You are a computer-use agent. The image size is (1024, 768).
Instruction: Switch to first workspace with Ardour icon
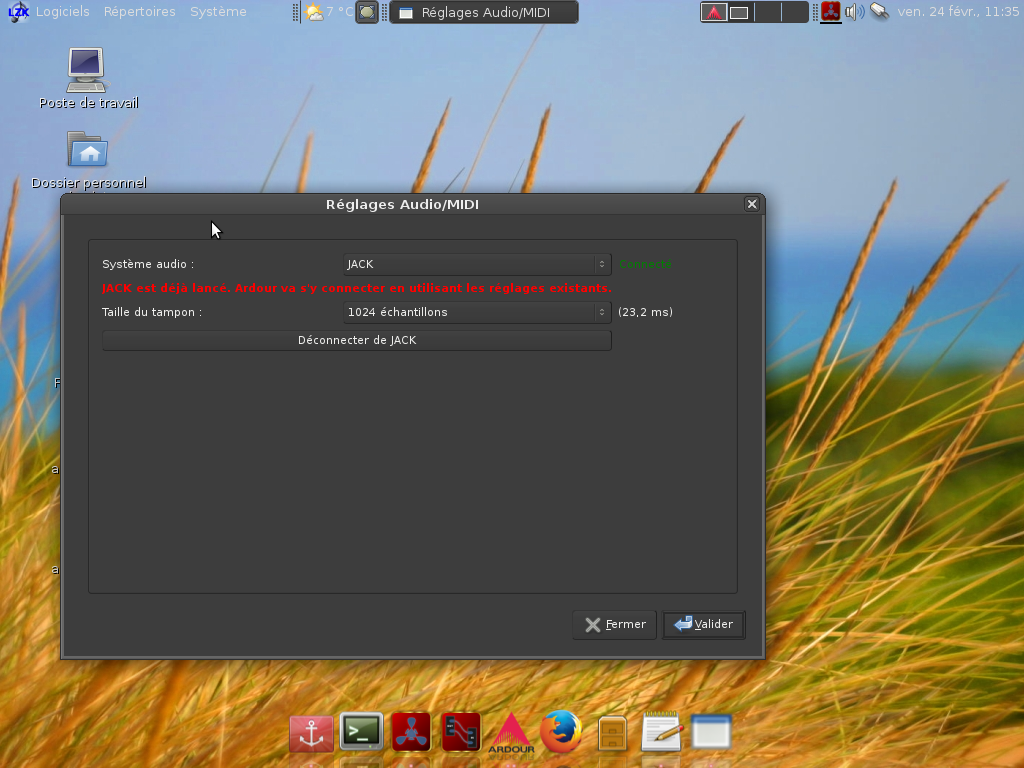point(714,12)
